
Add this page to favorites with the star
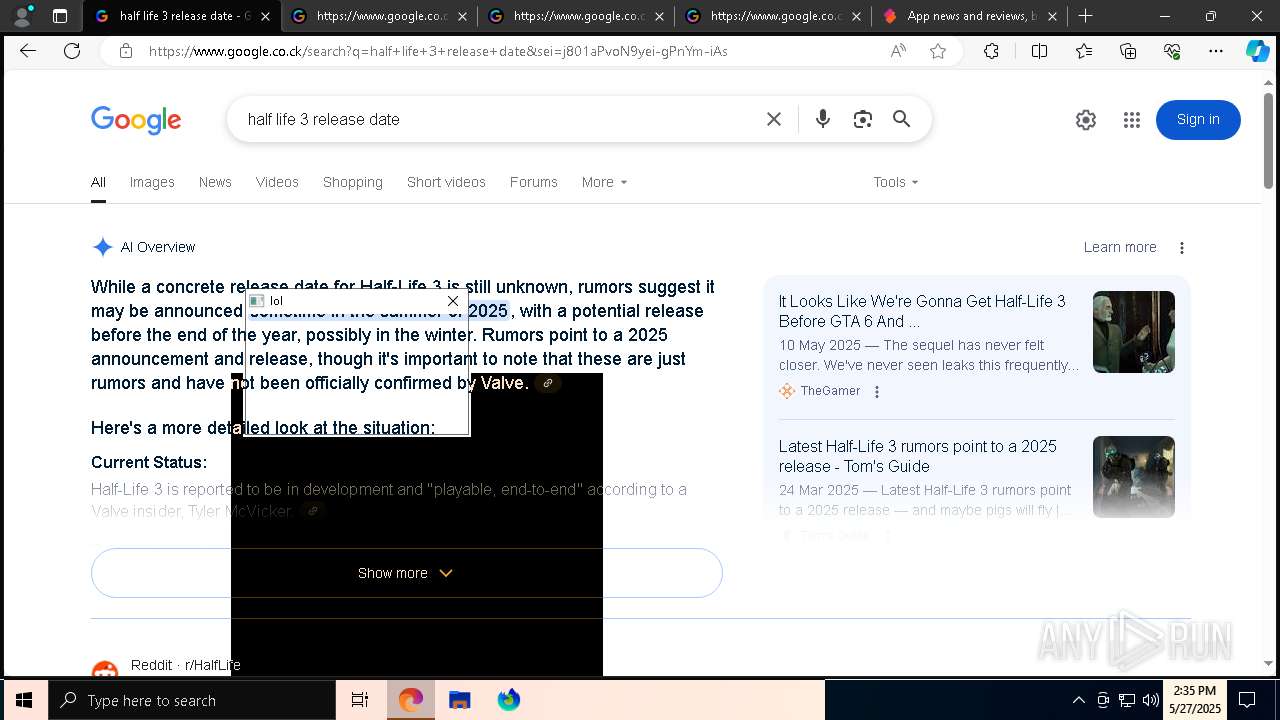[x=938, y=51]
